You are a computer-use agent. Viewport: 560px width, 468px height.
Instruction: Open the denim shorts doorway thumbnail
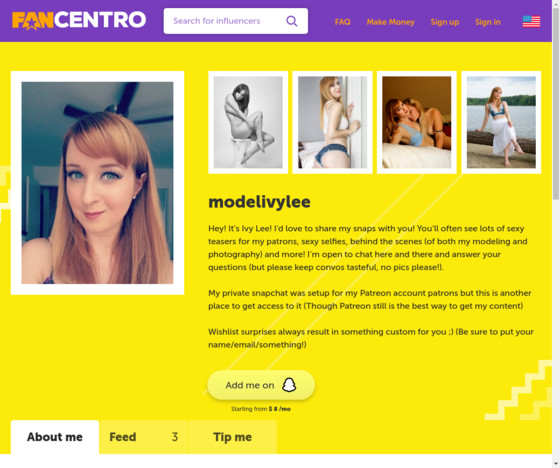tap(332, 123)
